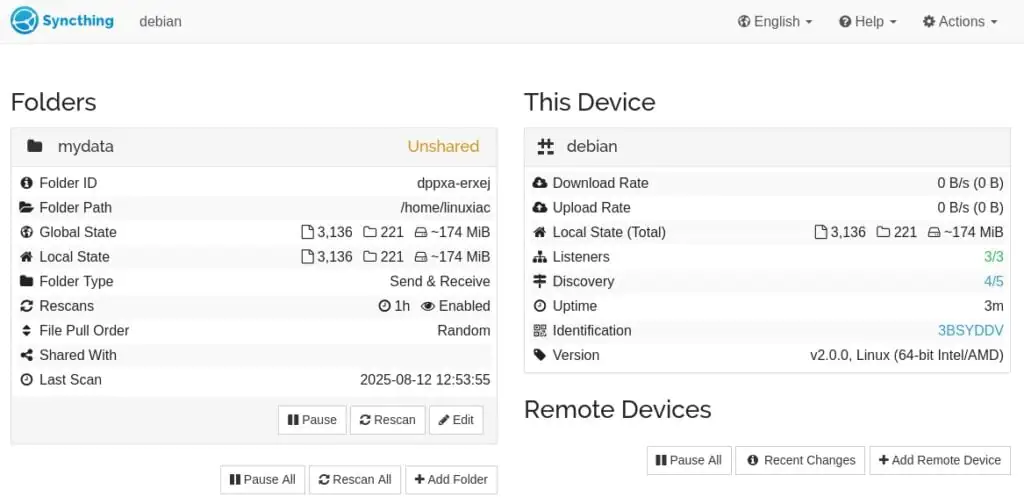Click the Rescans refresh icon
The image size is (1024, 504).
(27, 306)
